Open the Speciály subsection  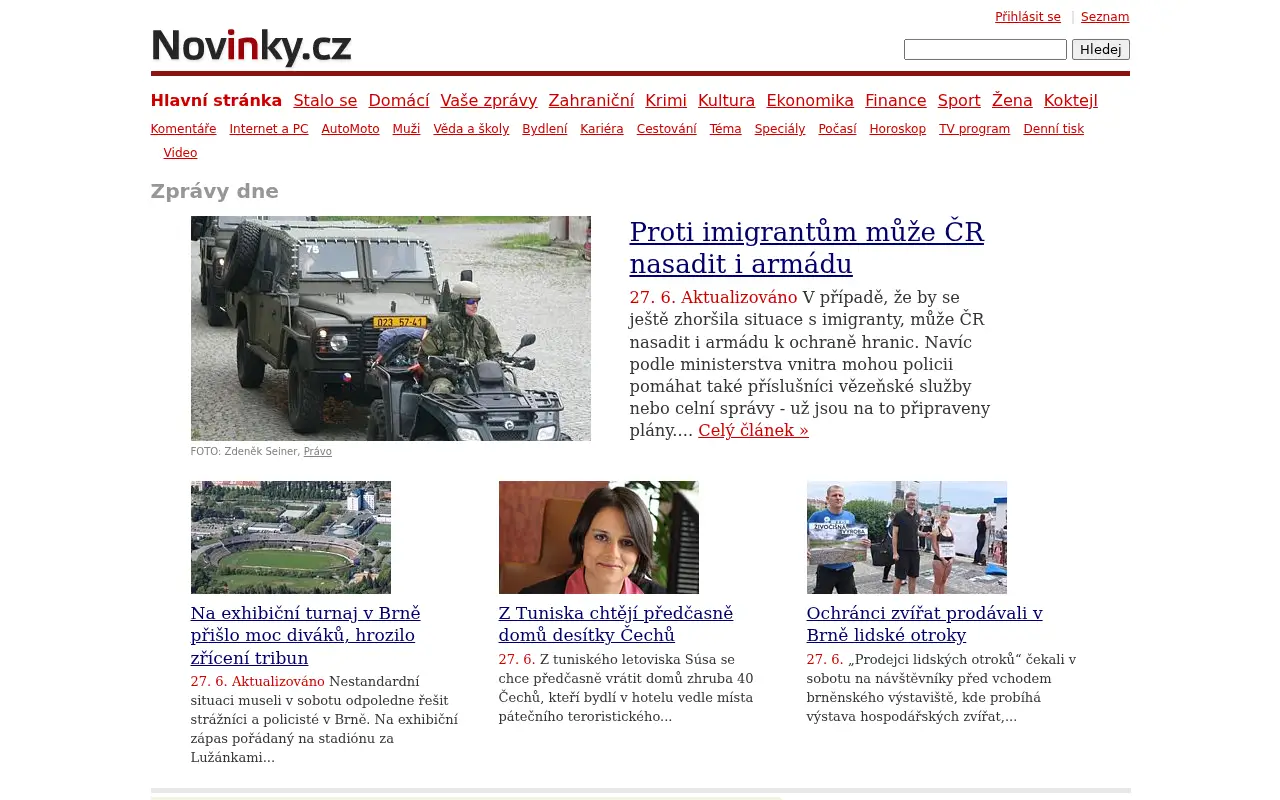780,129
